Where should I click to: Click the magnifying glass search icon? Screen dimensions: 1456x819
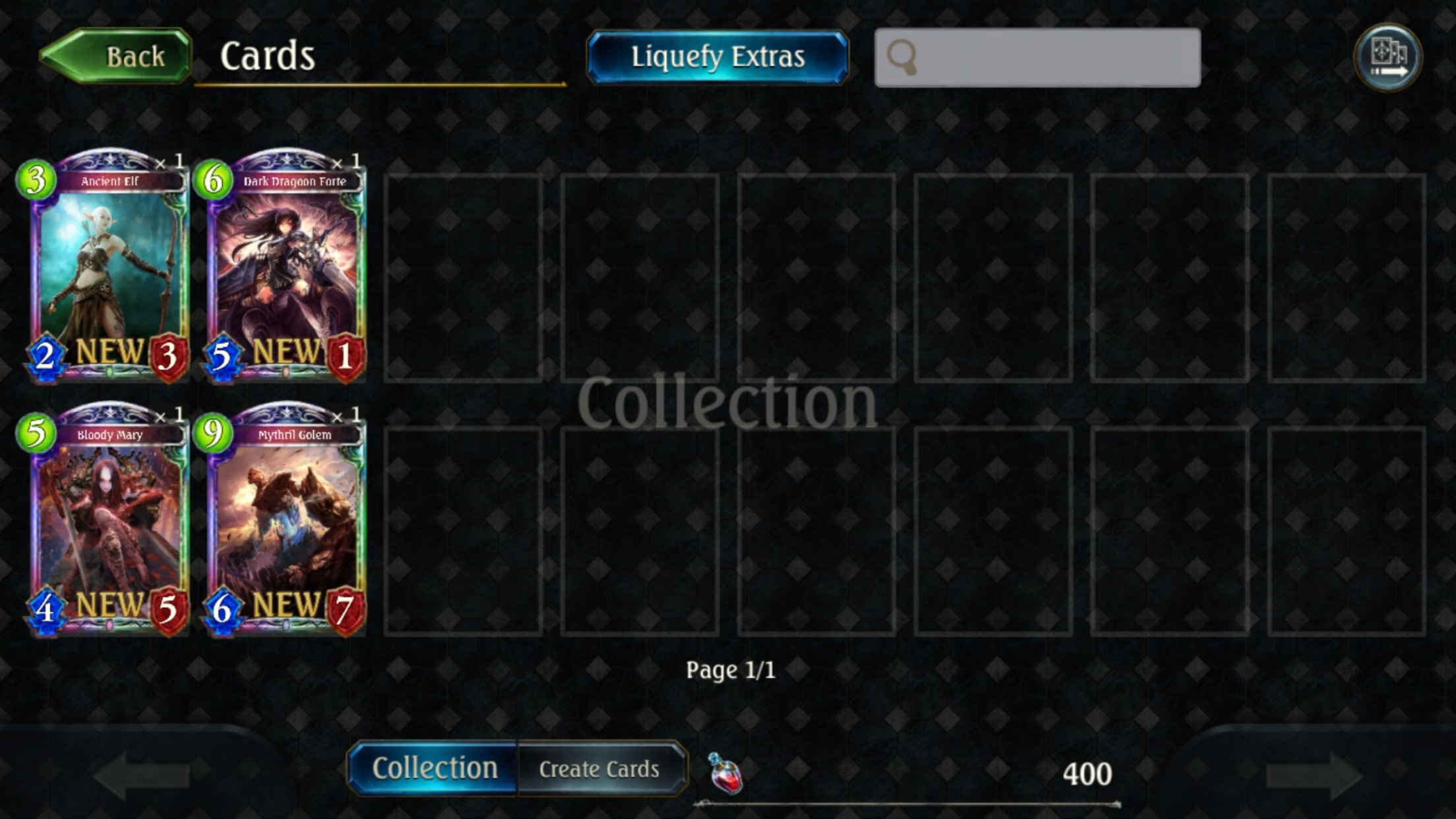[x=902, y=57]
